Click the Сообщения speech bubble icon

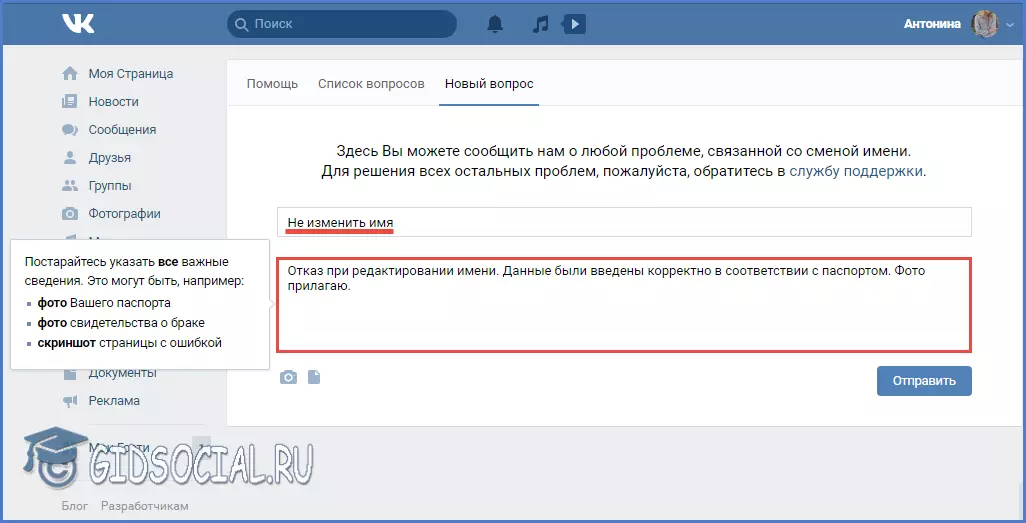pos(70,129)
